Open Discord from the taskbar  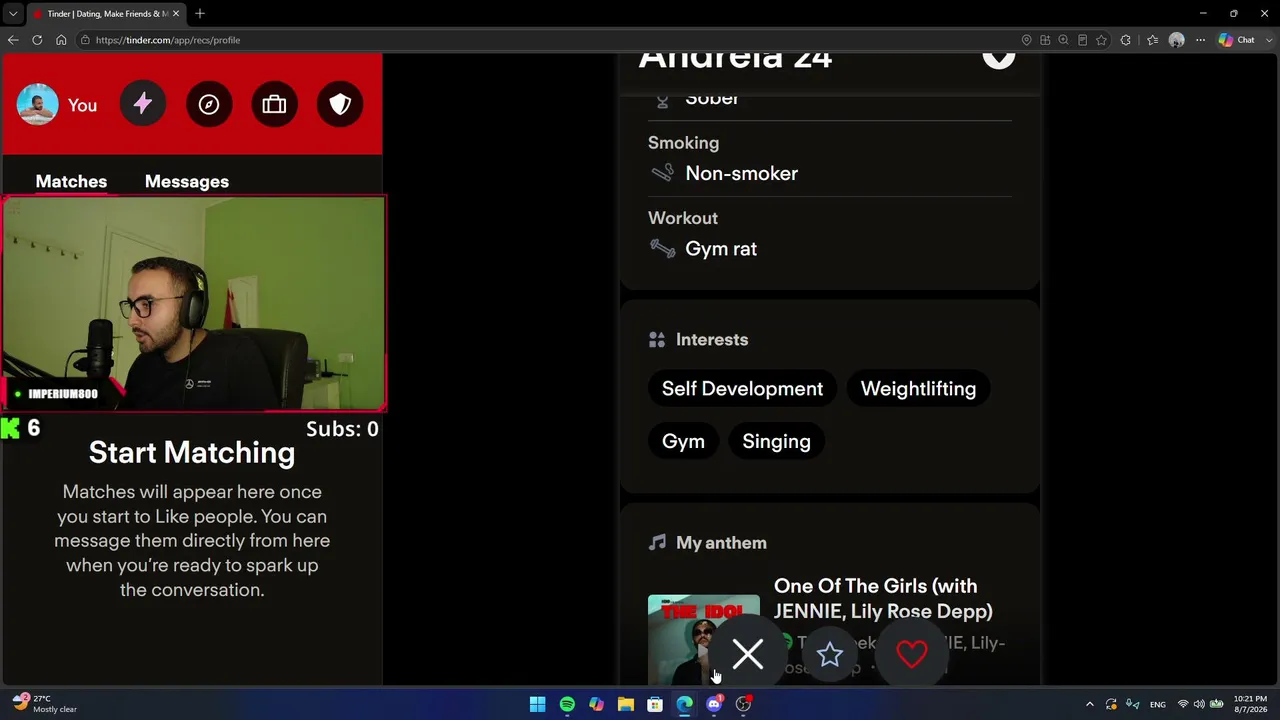[x=714, y=704]
